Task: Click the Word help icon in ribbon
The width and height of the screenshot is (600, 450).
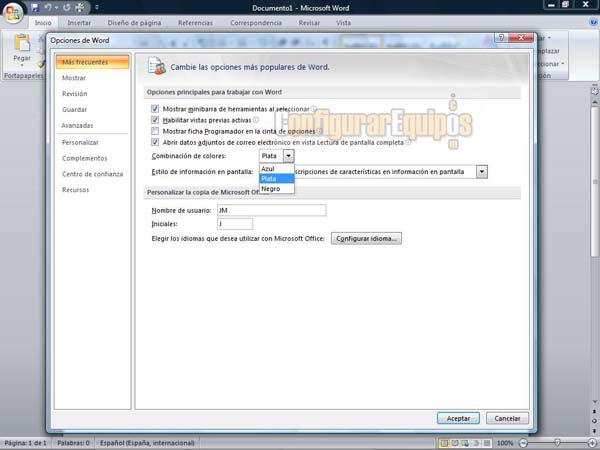Action: 593,22
